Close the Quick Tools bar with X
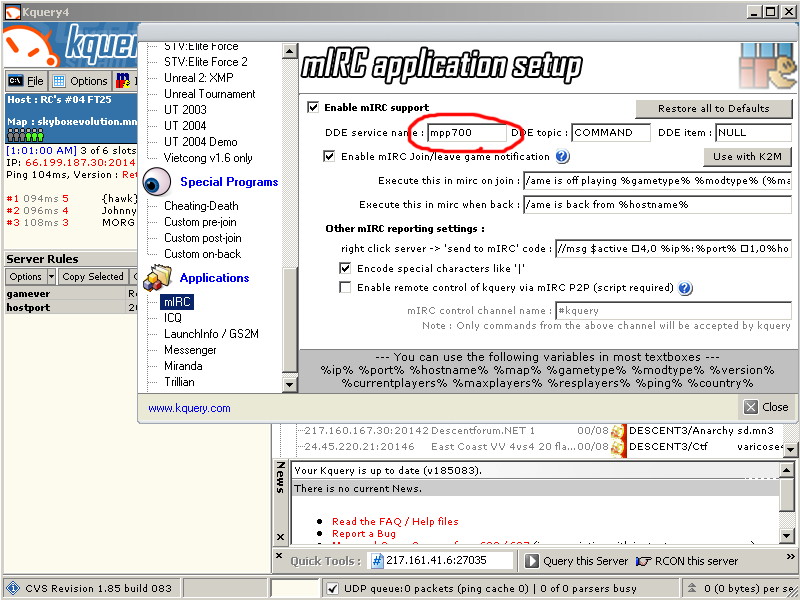Viewport: 800px width, 600px height. [x=279, y=555]
